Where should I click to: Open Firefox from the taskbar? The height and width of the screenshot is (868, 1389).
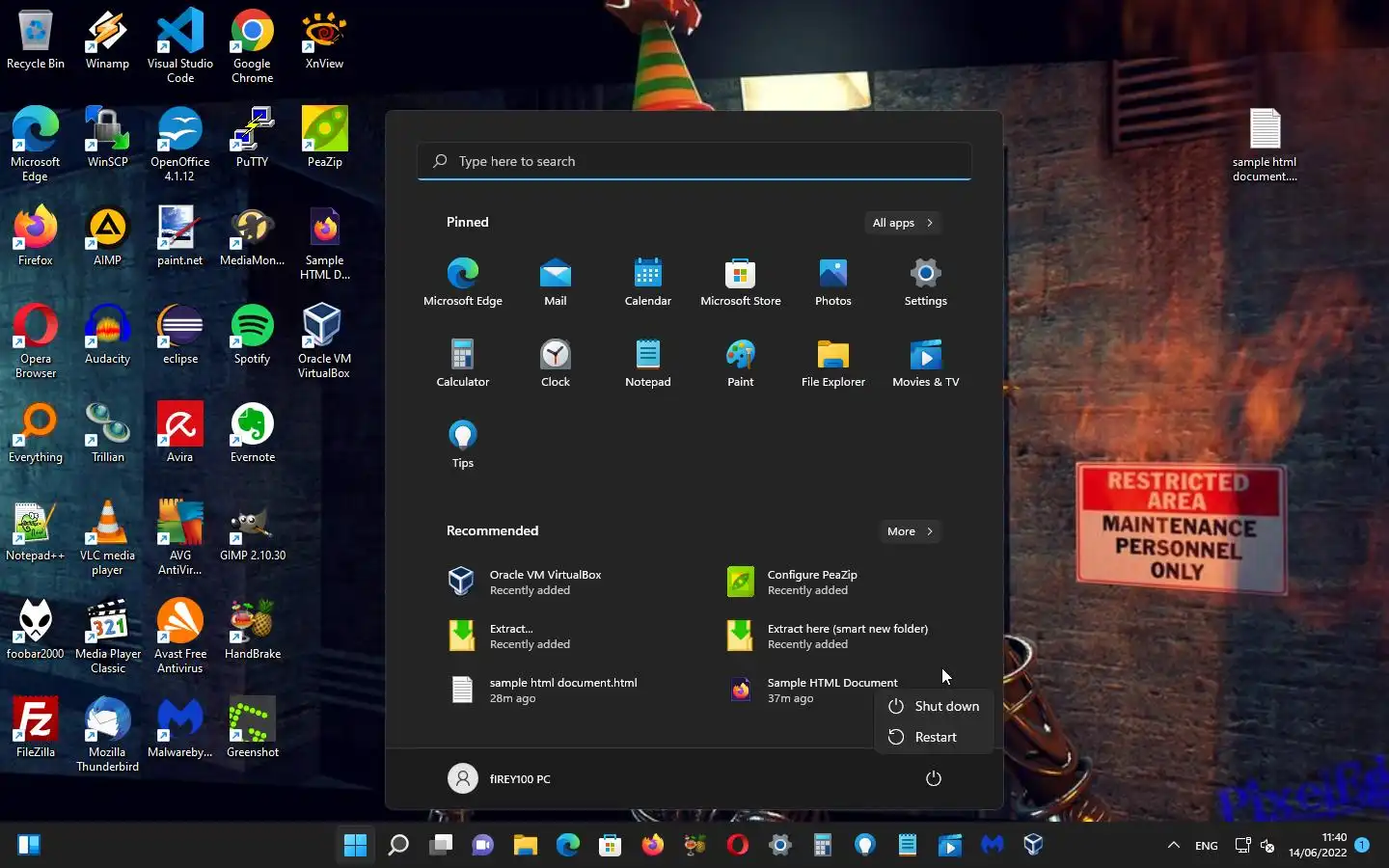coord(653,845)
